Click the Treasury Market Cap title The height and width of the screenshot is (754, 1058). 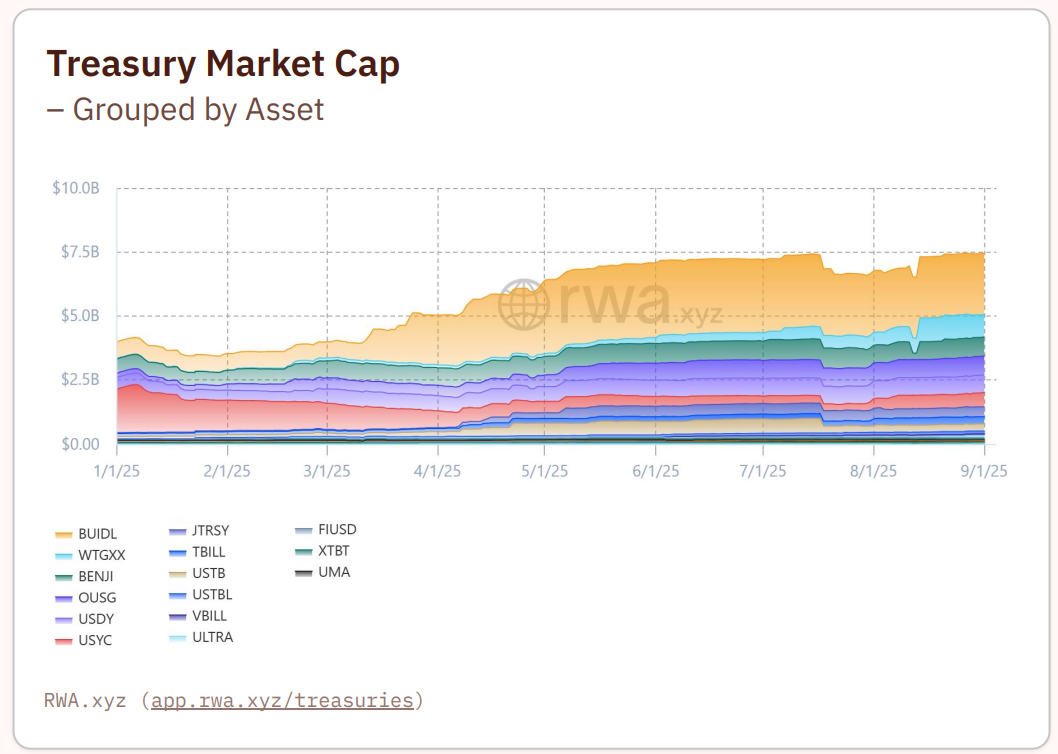222,63
